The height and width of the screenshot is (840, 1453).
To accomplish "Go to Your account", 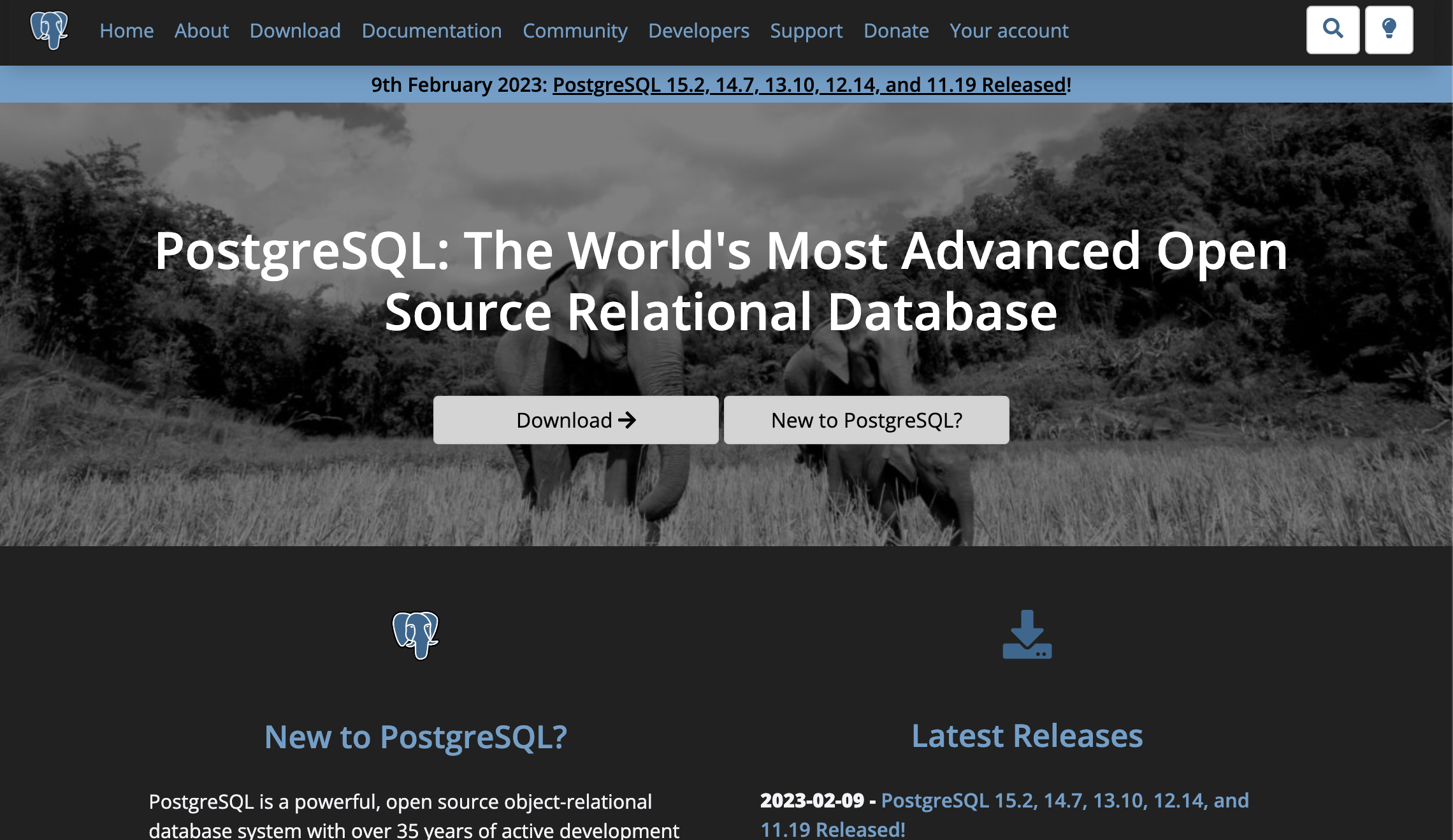I will pos(1009,31).
